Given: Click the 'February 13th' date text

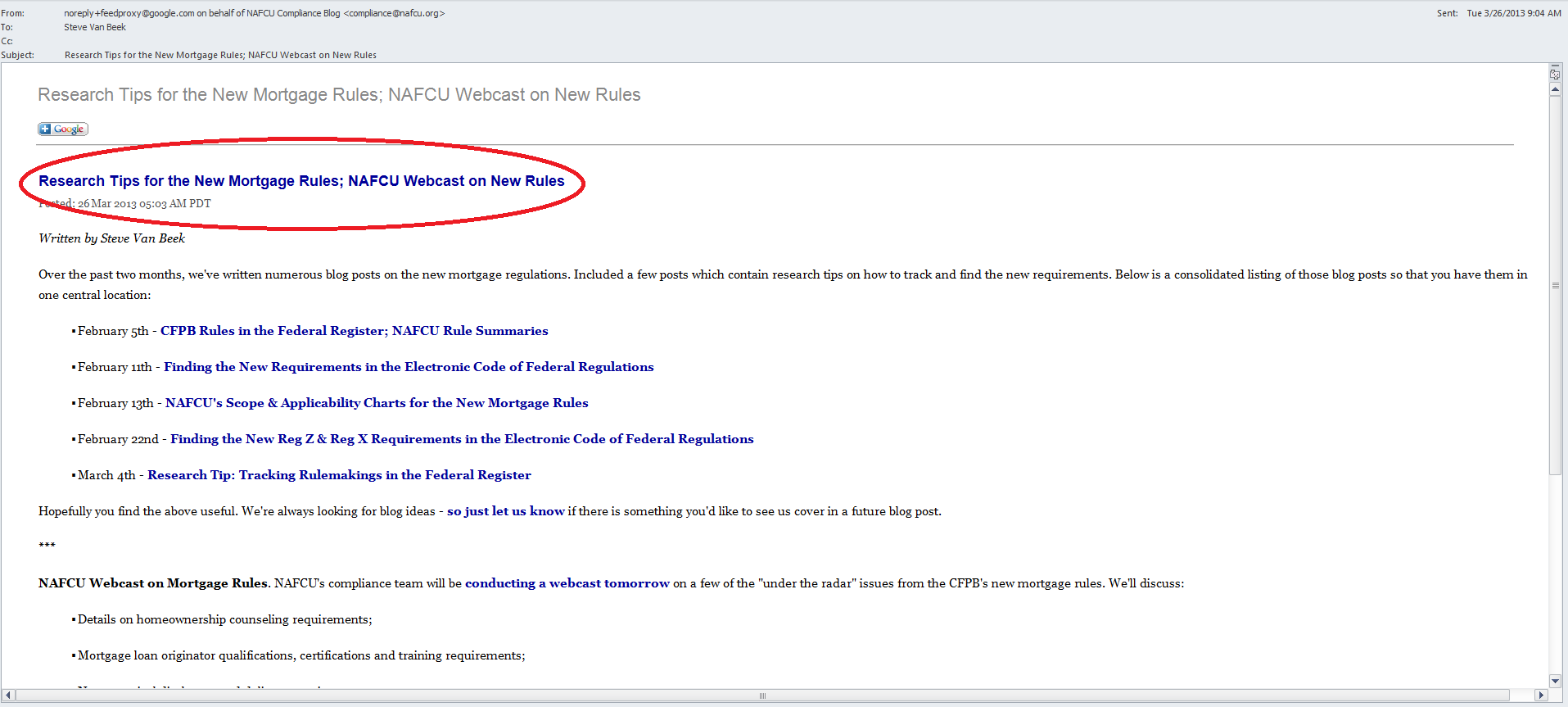Looking at the screenshot, I should (x=115, y=403).
